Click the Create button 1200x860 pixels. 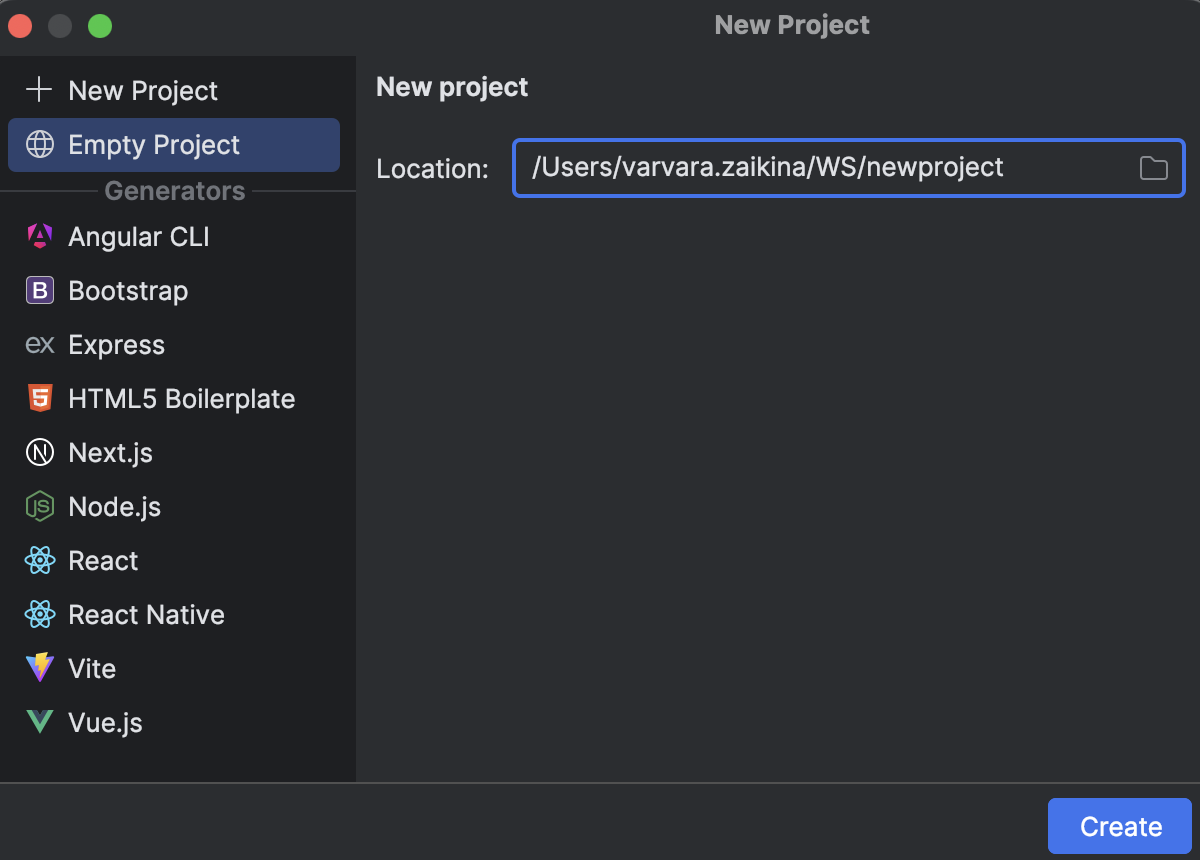click(1119, 826)
